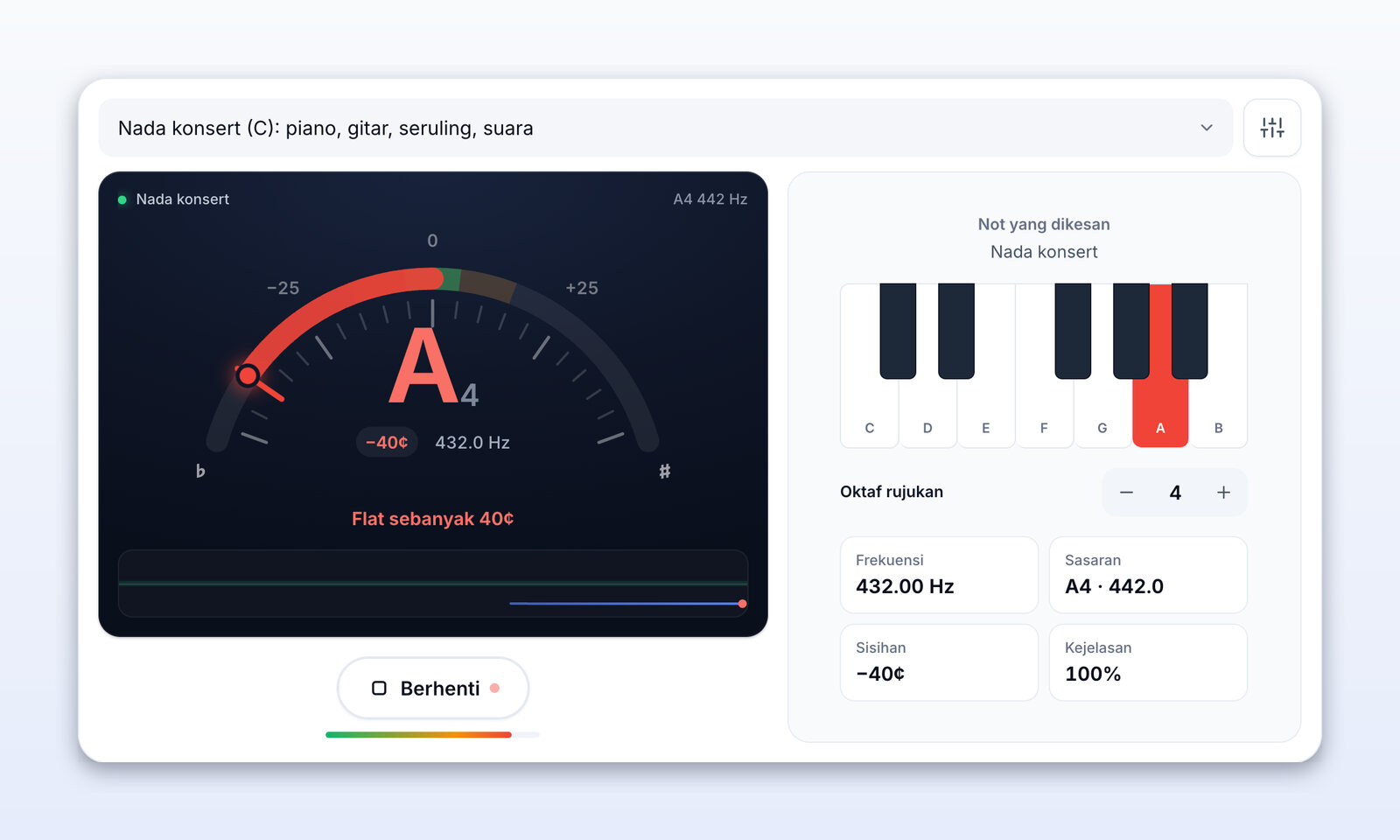The height and width of the screenshot is (840, 1400).
Task: Increase the Oktaf rujukan value
Action: tap(1223, 493)
